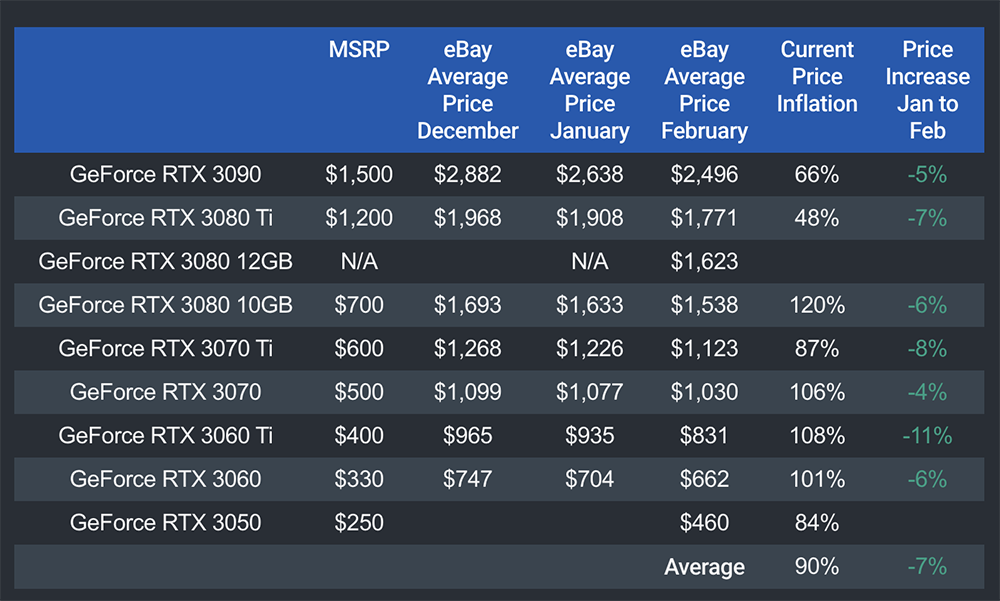Click the Price Increase Jan to Feb header
This screenshot has width=1000, height=601.
click(x=927, y=90)
